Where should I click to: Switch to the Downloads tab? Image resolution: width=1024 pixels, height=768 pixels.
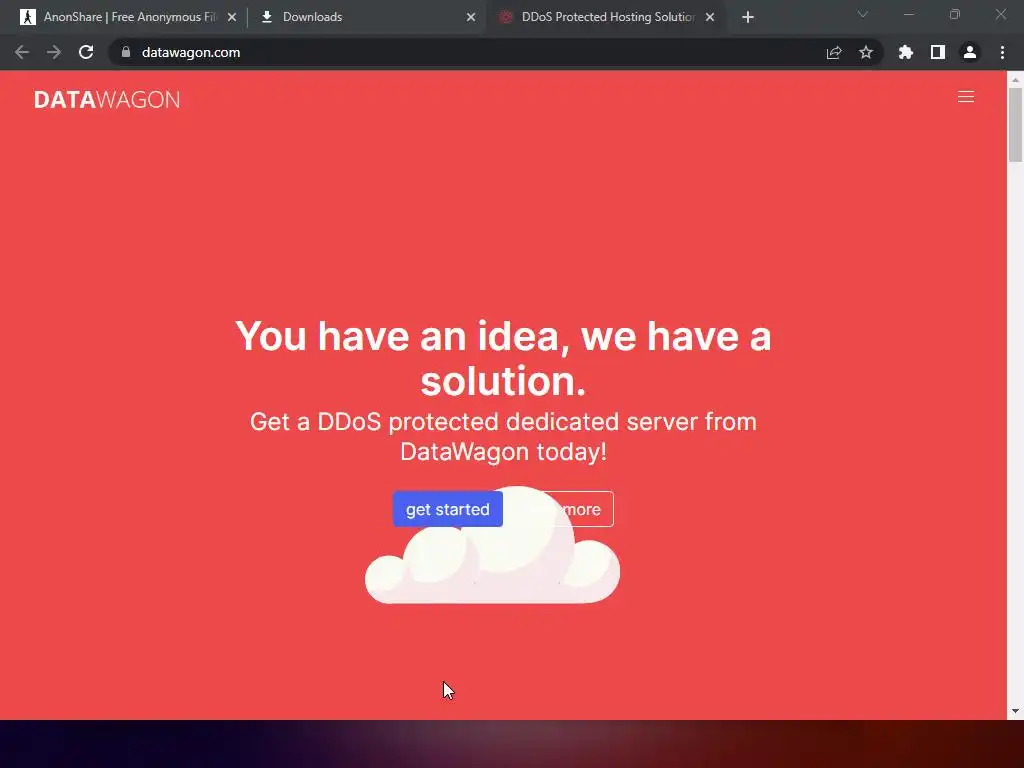click(366, 17)
